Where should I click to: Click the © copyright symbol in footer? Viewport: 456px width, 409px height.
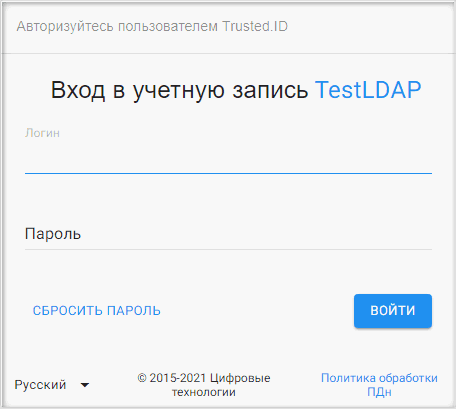tap(142, 378)
